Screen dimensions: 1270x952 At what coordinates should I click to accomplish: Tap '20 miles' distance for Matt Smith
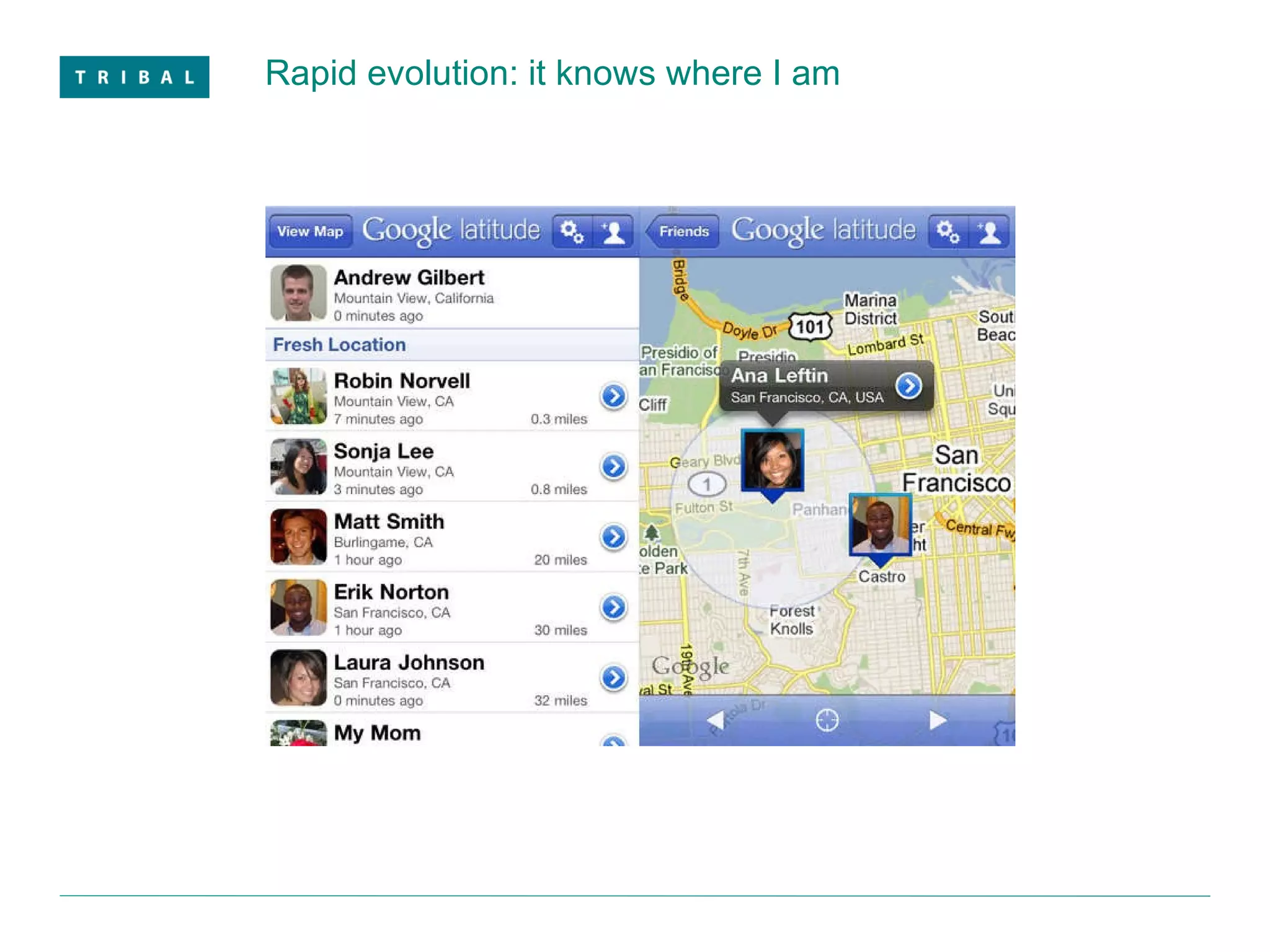561,560
